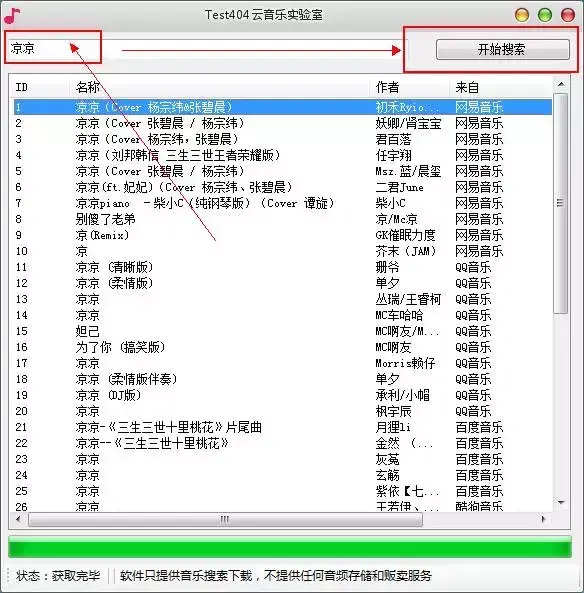Select row 4 三生三世王者荣耀版
584x593 pixels.
[x=283, y=155]
